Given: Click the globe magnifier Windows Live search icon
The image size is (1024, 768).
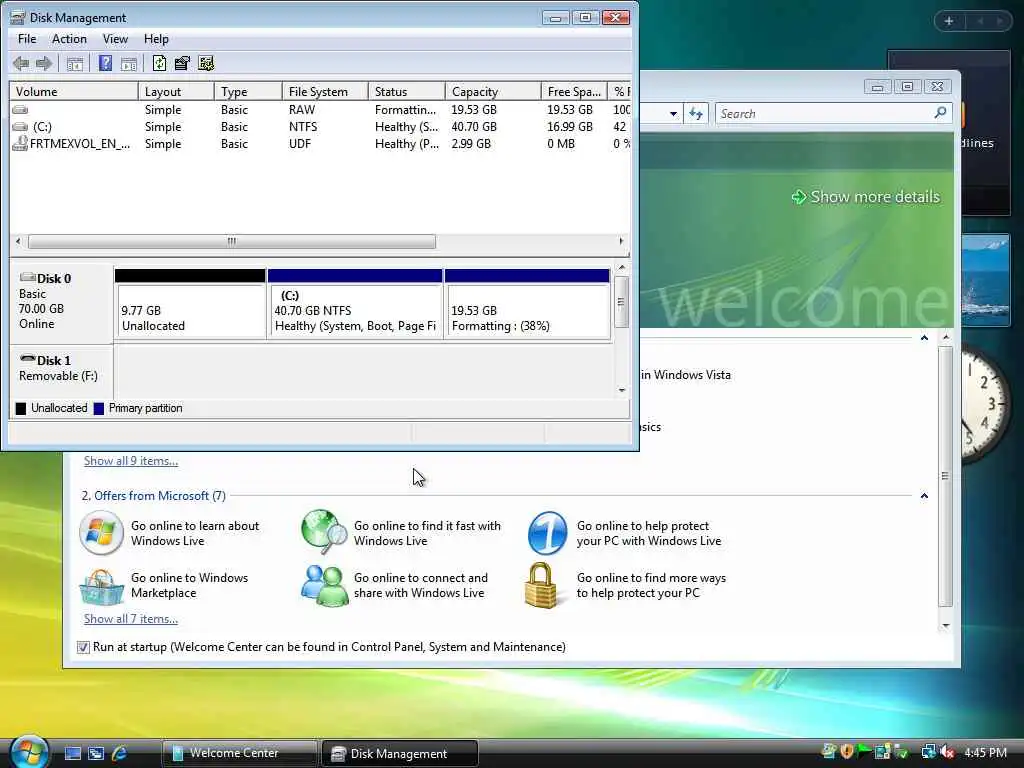Looking at the screenshot, I should point(324,532).
